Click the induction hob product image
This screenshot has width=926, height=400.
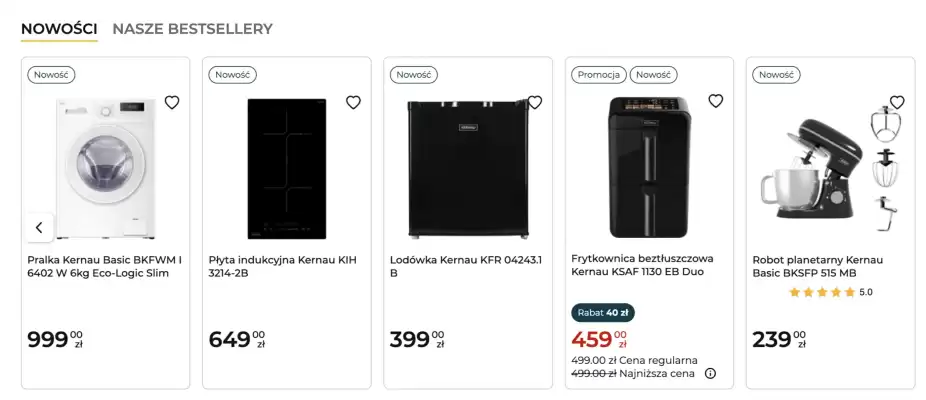287,168
